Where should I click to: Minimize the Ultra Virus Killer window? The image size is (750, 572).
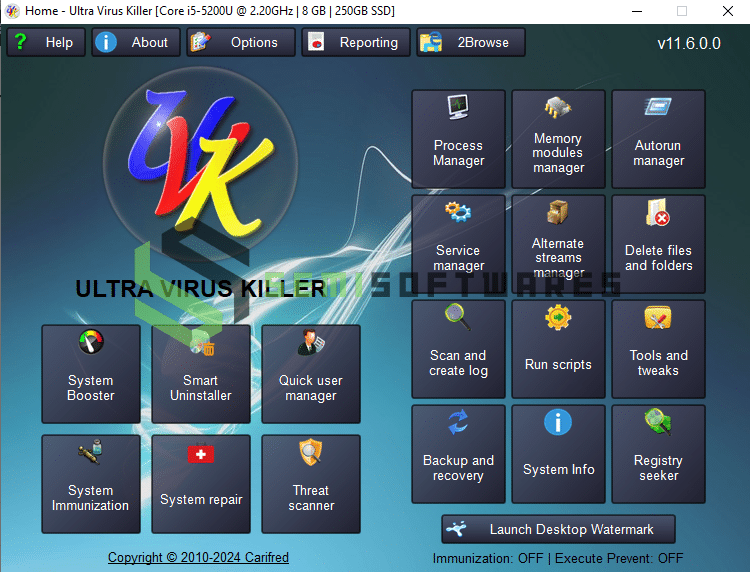637,11
